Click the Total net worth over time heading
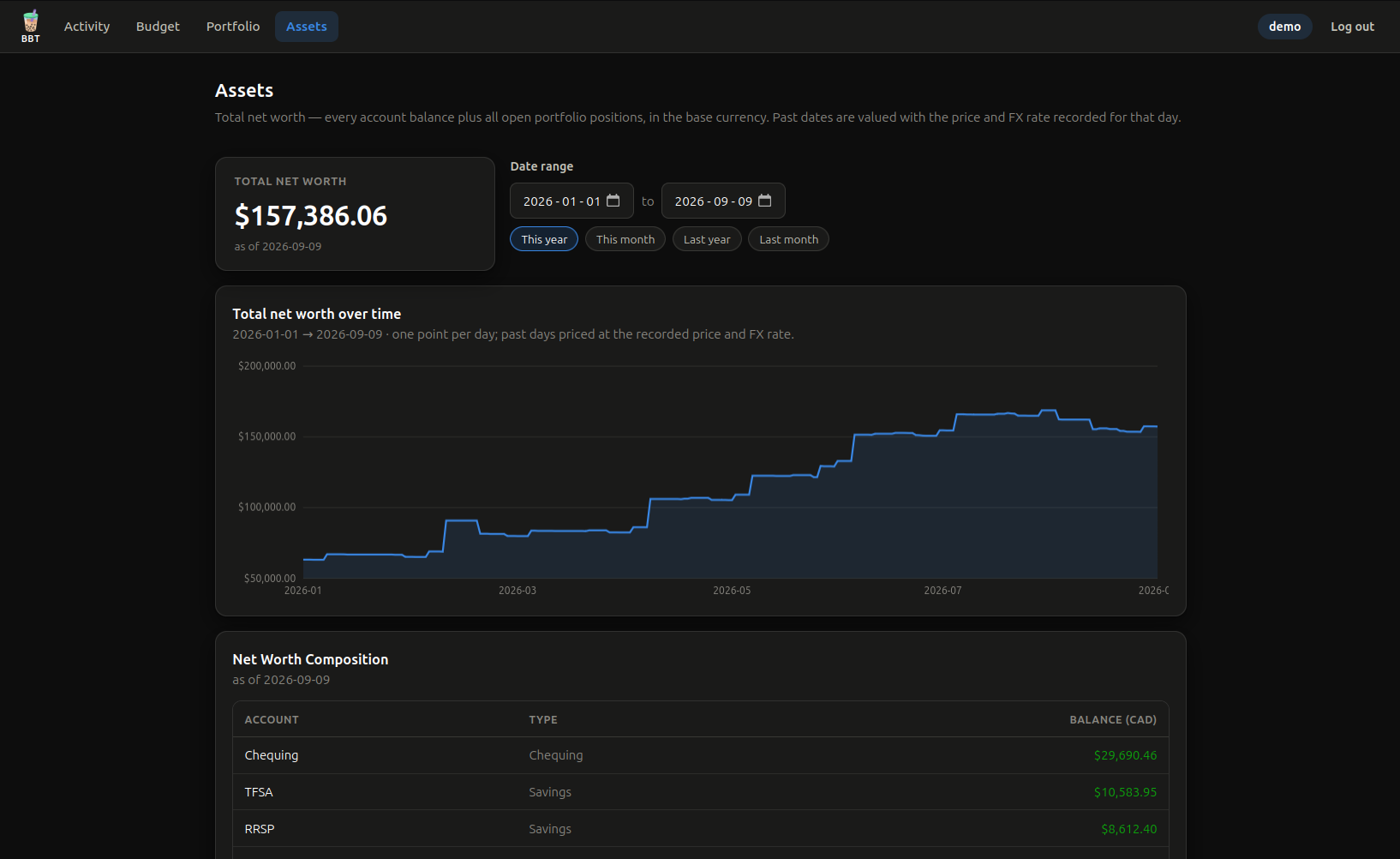1400x859 pixels. point(317,314)
